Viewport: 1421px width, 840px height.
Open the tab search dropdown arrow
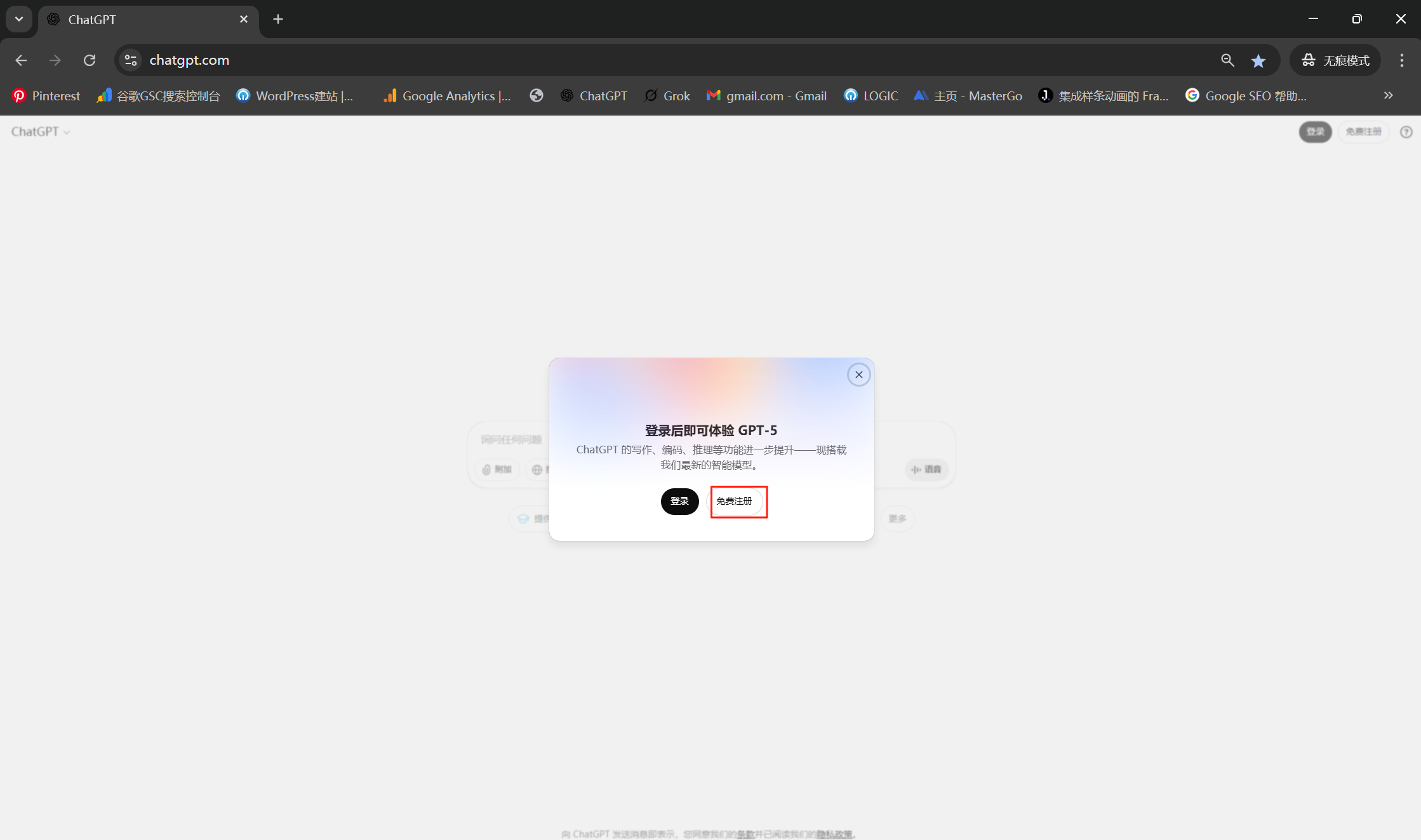tap(19, 19)
